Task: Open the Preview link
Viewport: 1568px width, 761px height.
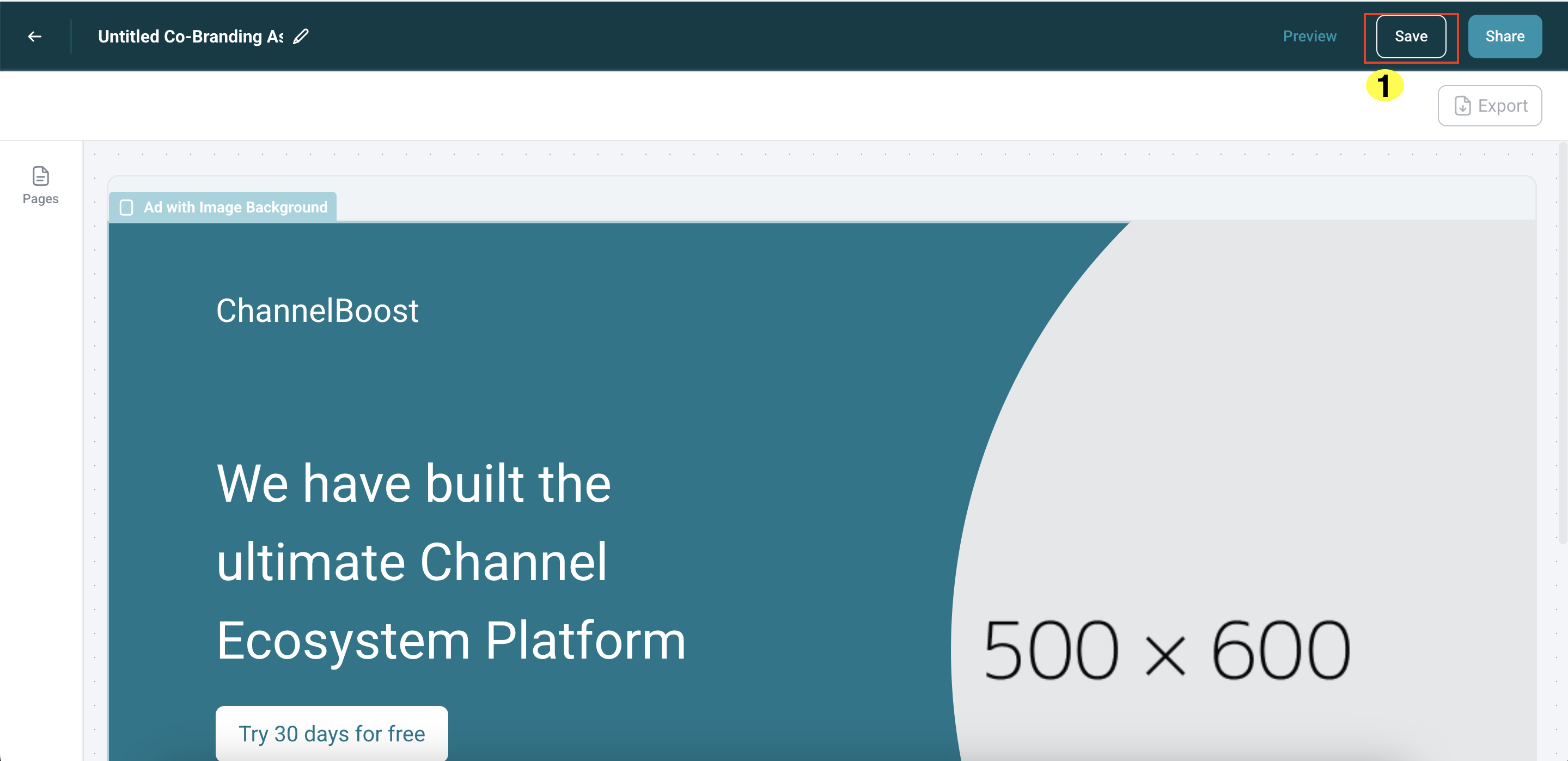Action: 1309,36
